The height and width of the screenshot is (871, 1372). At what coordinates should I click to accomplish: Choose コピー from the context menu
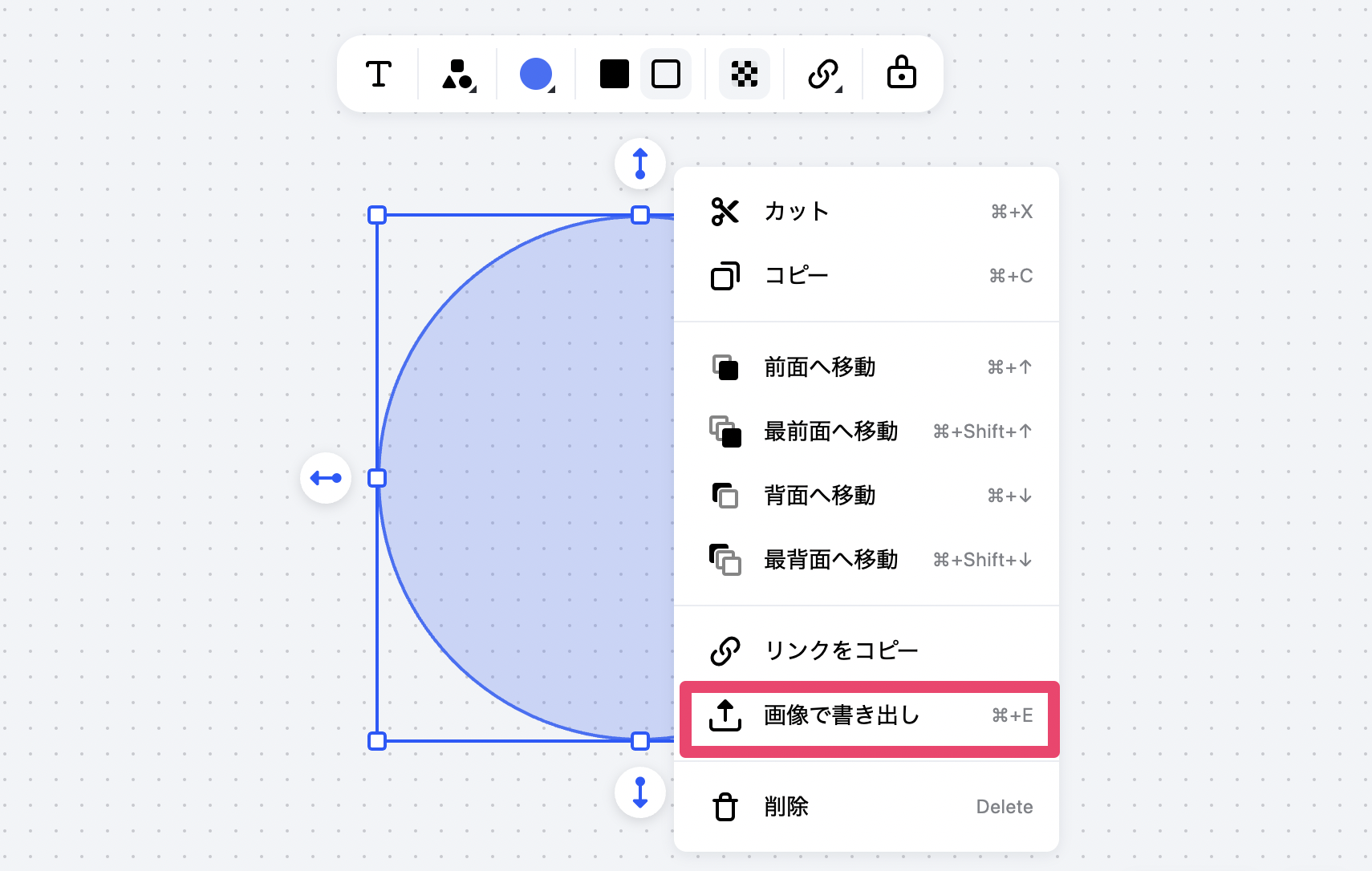(x=867, y=276)
